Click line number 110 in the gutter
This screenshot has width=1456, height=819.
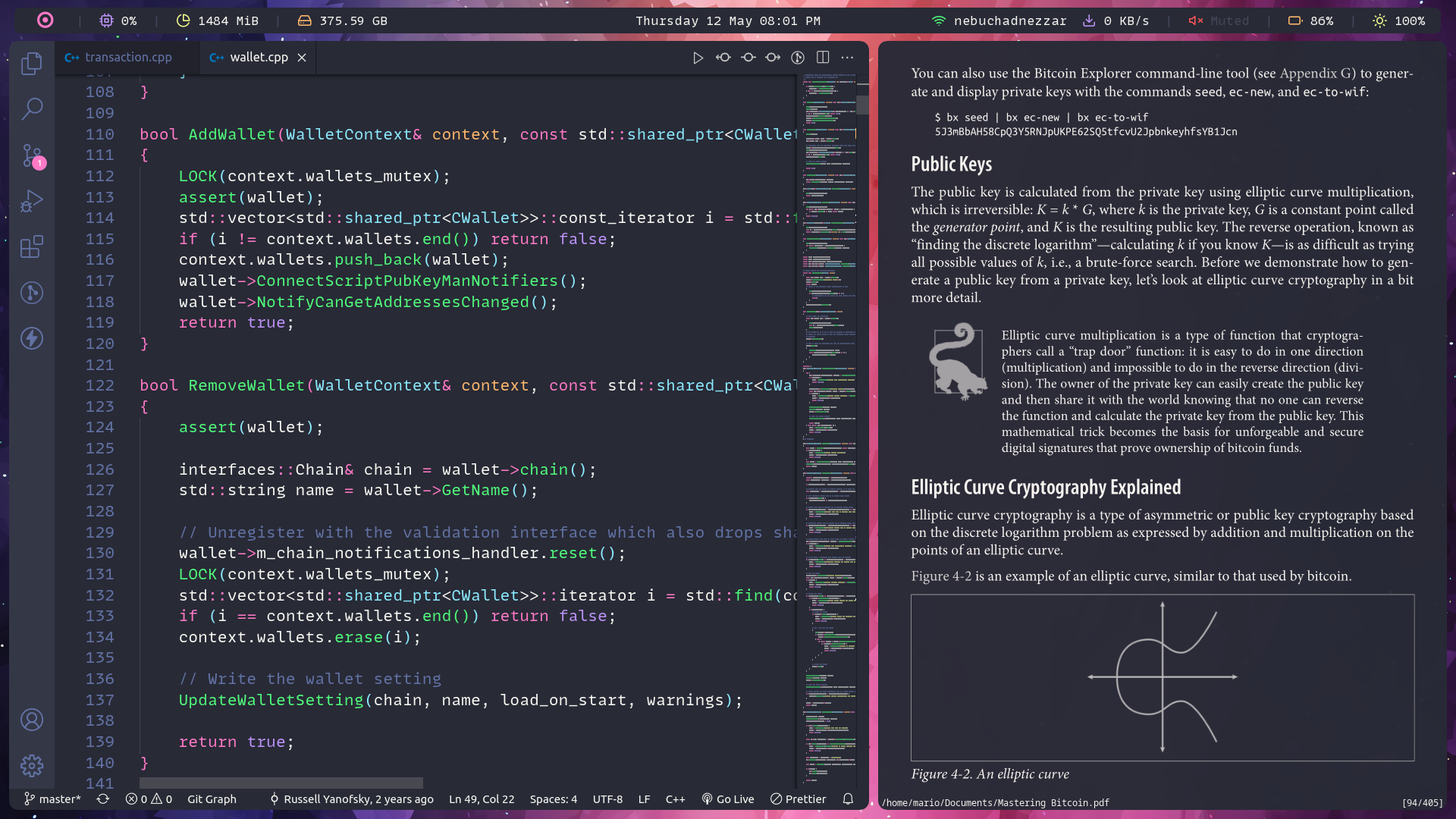(99, 134)
